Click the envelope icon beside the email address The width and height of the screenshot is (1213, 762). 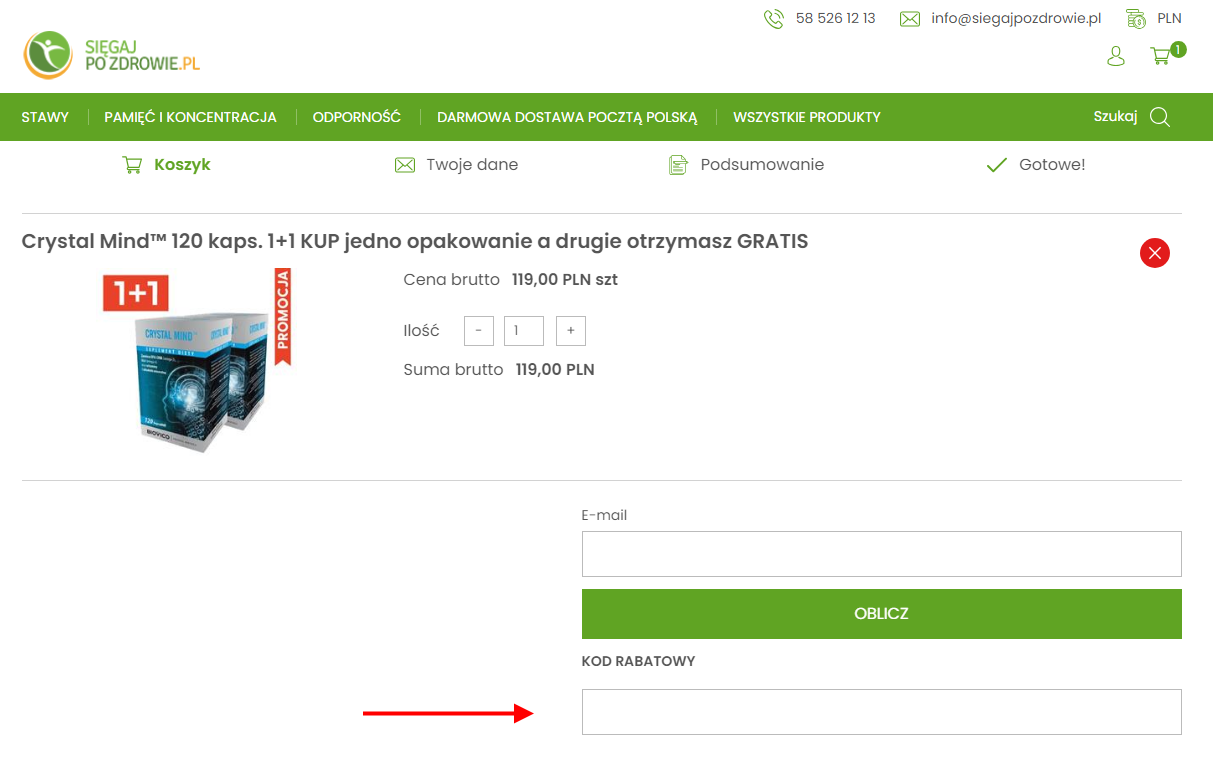tap(909, 19)
